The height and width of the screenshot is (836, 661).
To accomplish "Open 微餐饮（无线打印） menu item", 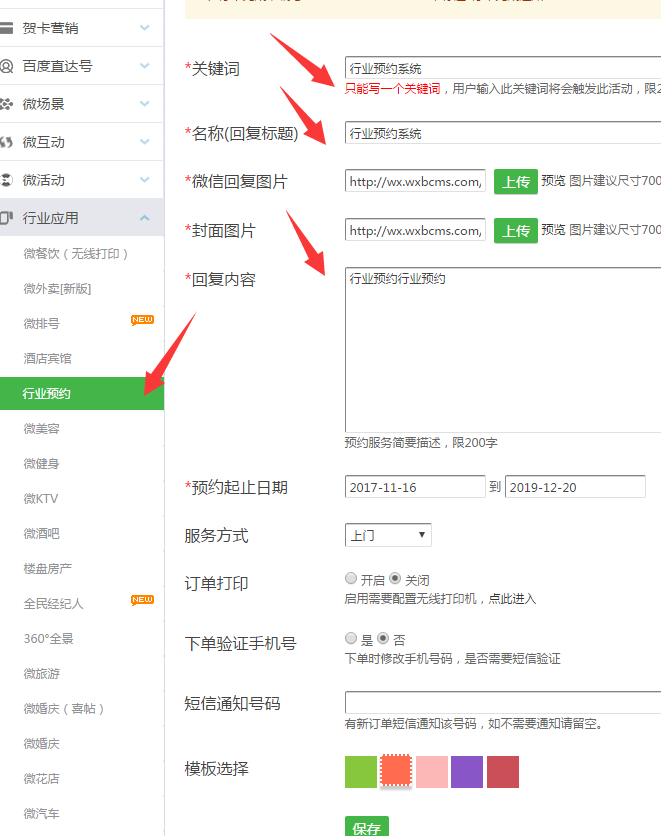I will click(x=76, y=254).
